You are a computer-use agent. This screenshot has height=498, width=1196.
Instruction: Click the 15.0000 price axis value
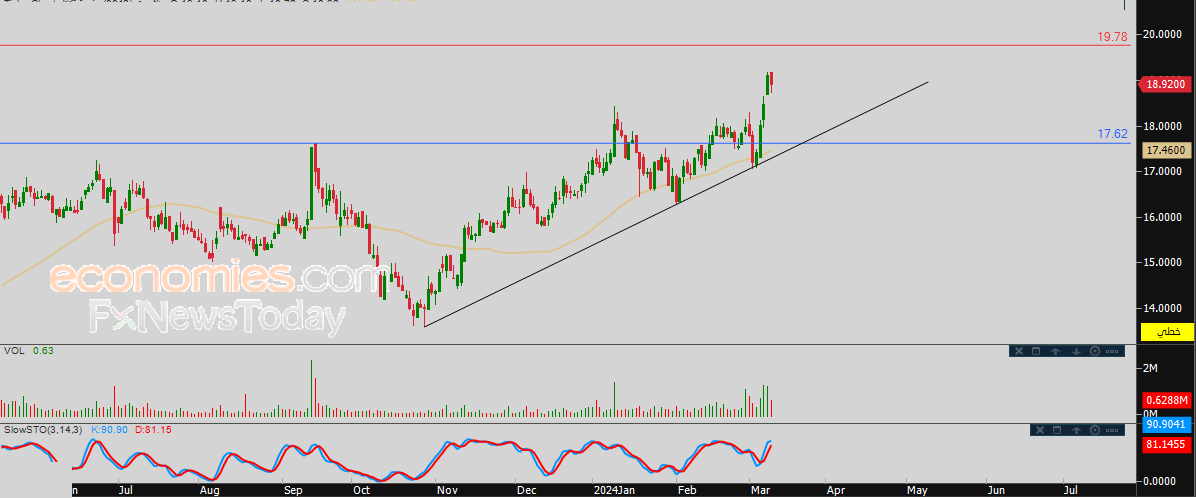click(1164, 262)
